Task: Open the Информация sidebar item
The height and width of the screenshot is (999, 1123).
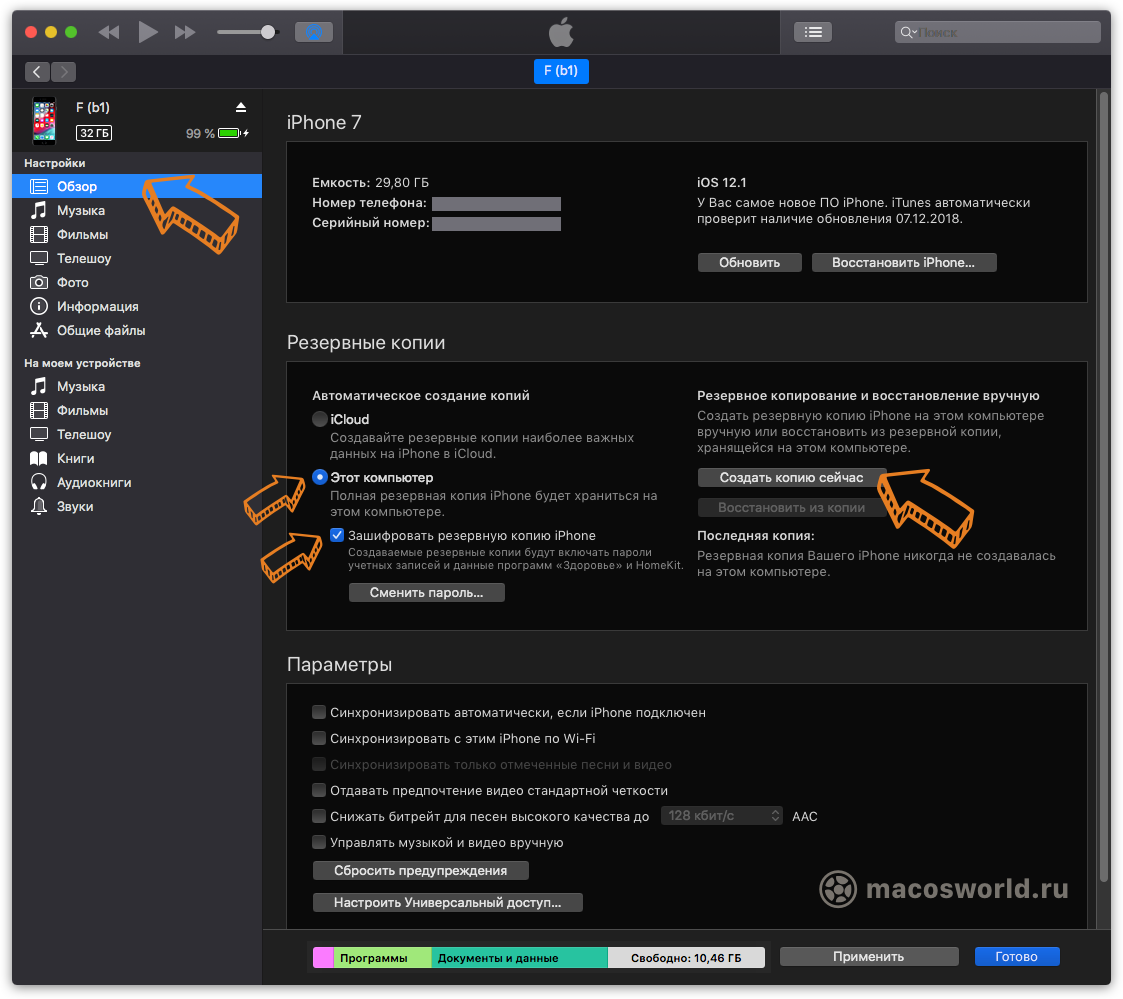Action: (137, 307)
